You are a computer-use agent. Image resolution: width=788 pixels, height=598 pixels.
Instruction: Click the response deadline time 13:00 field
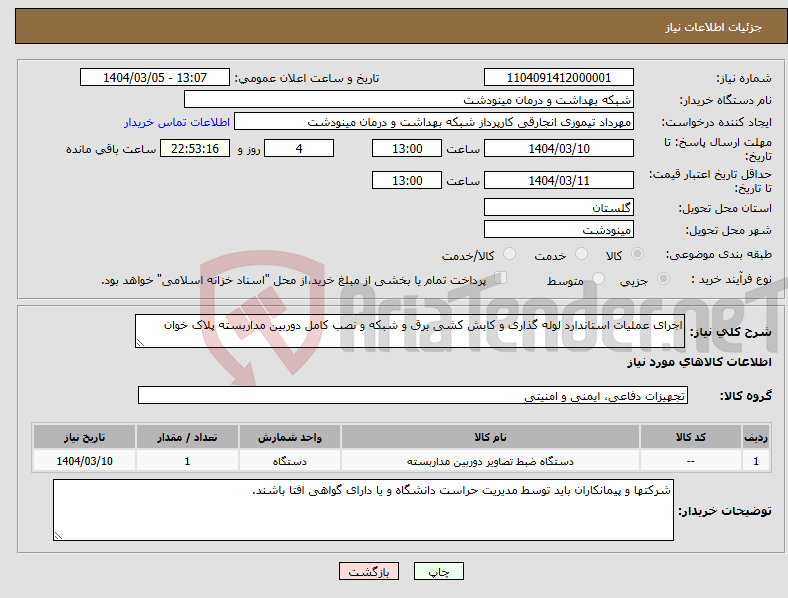click(x=407, y=149)
